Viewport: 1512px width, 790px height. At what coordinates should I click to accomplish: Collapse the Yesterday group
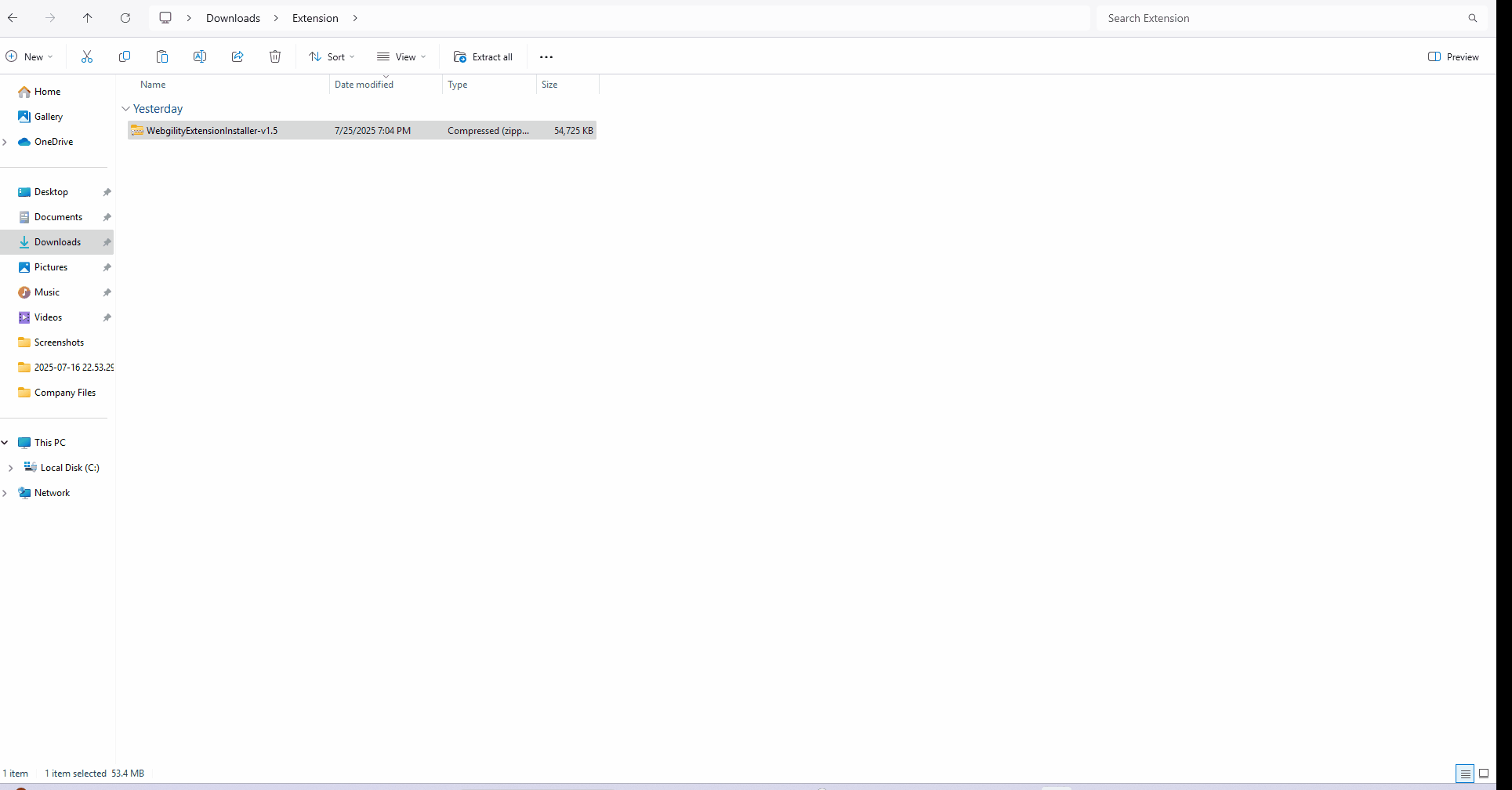(125, 109)
